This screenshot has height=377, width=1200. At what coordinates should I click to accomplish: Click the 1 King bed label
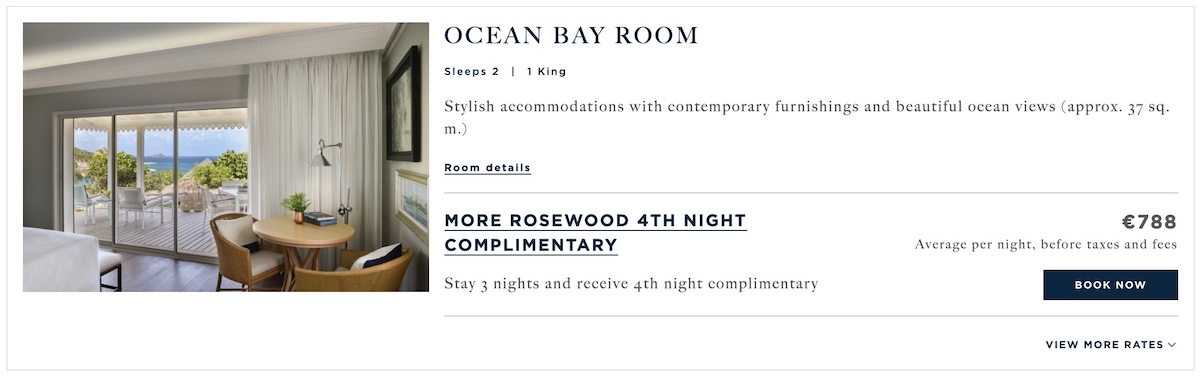[x=546, y=72]
